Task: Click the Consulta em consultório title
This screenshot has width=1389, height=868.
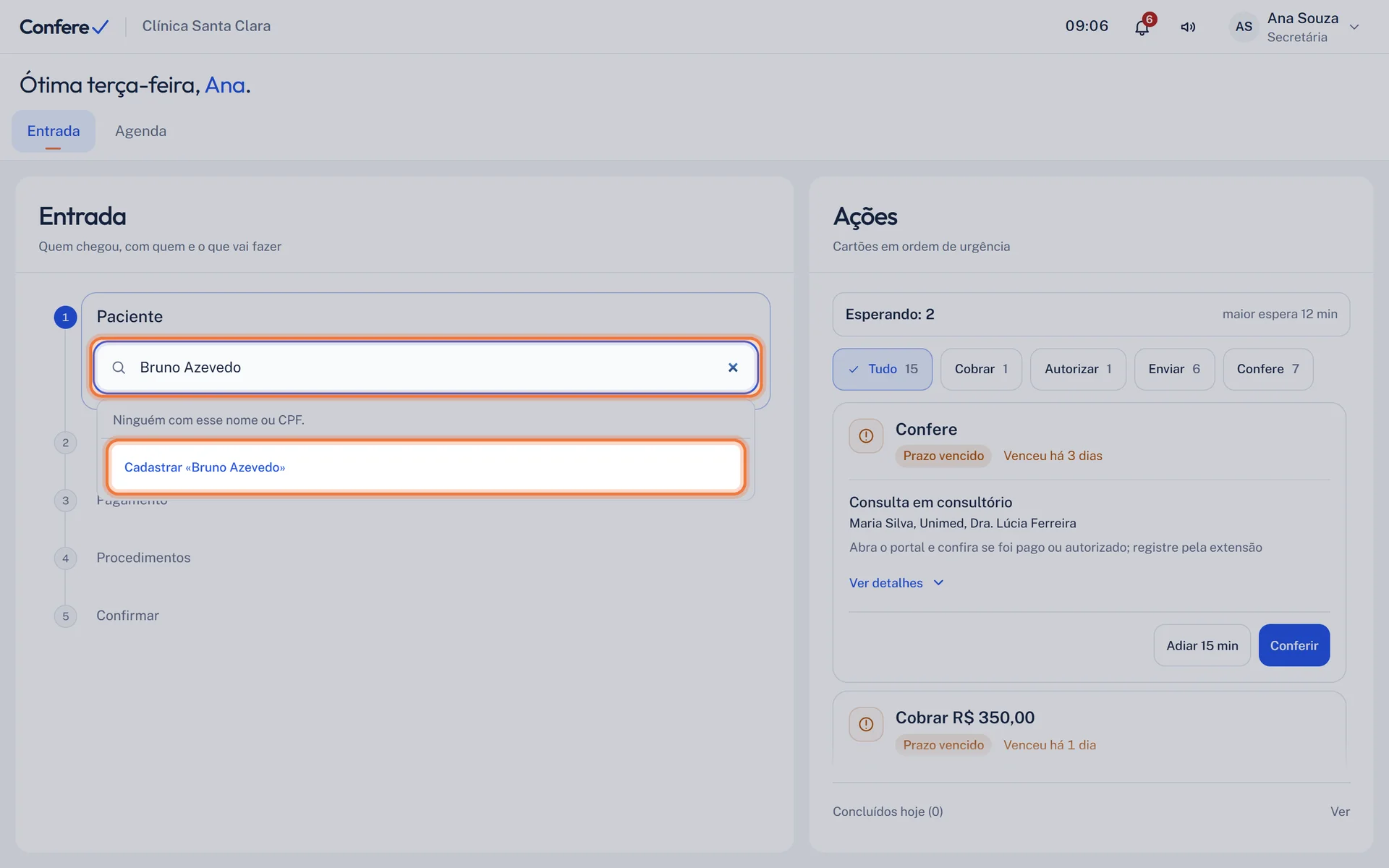Action: tap(930, 502)
